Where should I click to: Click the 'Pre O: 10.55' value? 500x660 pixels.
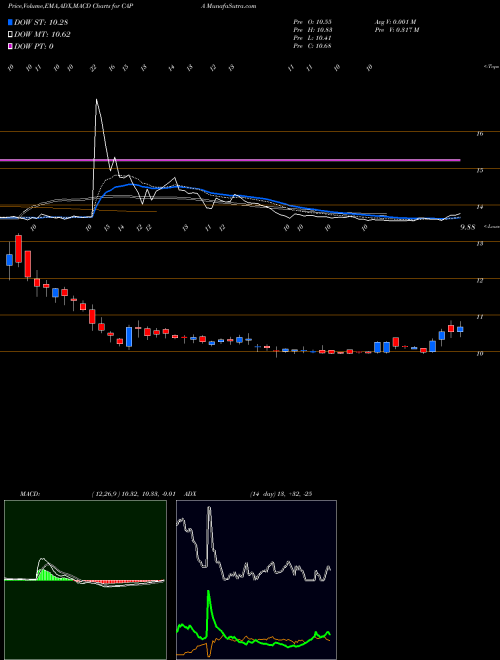(x=313, y=22)
